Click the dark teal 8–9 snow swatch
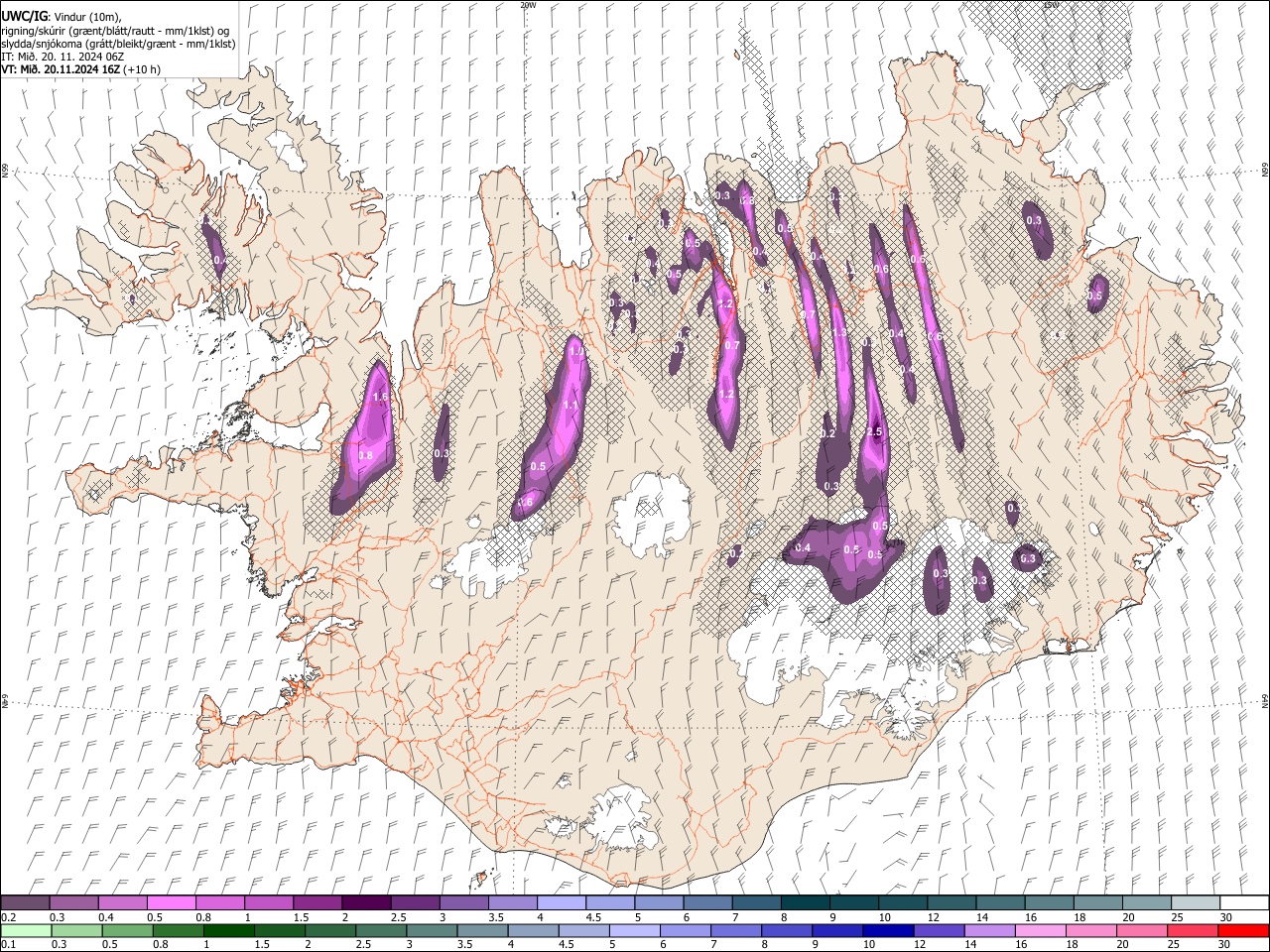1270x952 pixels. tap(804, 902)
